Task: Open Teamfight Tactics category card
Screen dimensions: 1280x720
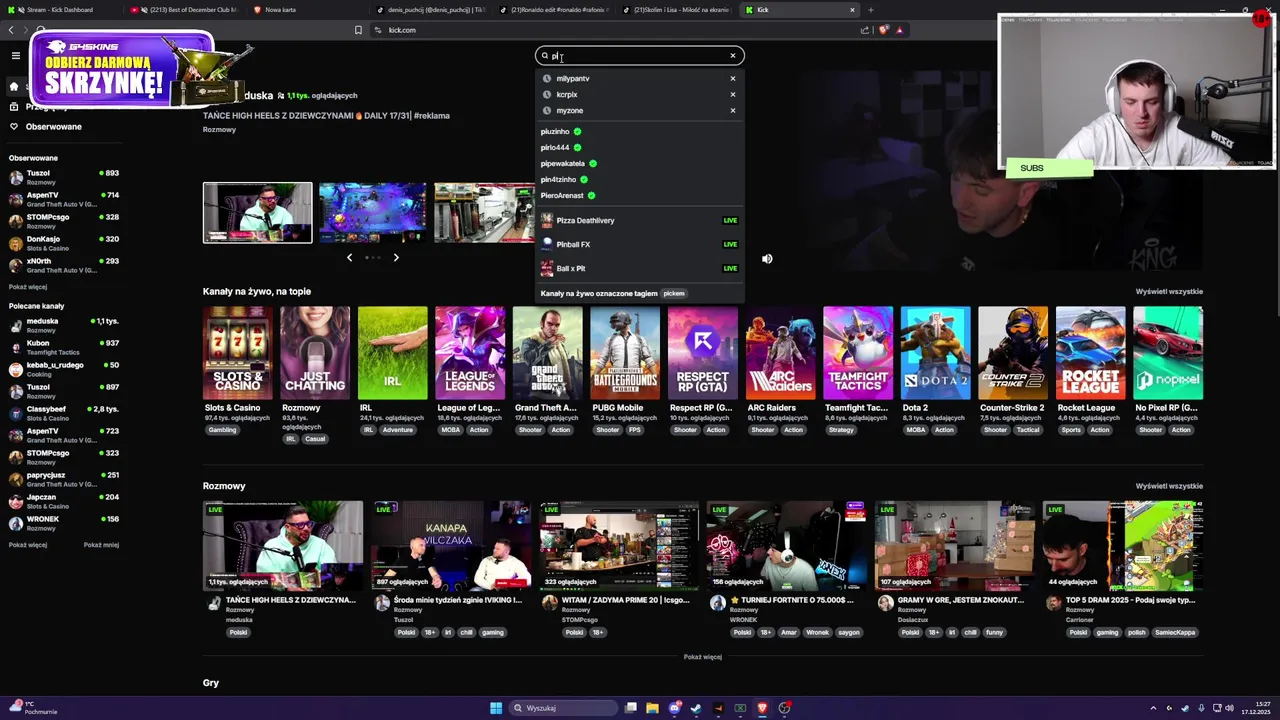Action: click(858, 353)
